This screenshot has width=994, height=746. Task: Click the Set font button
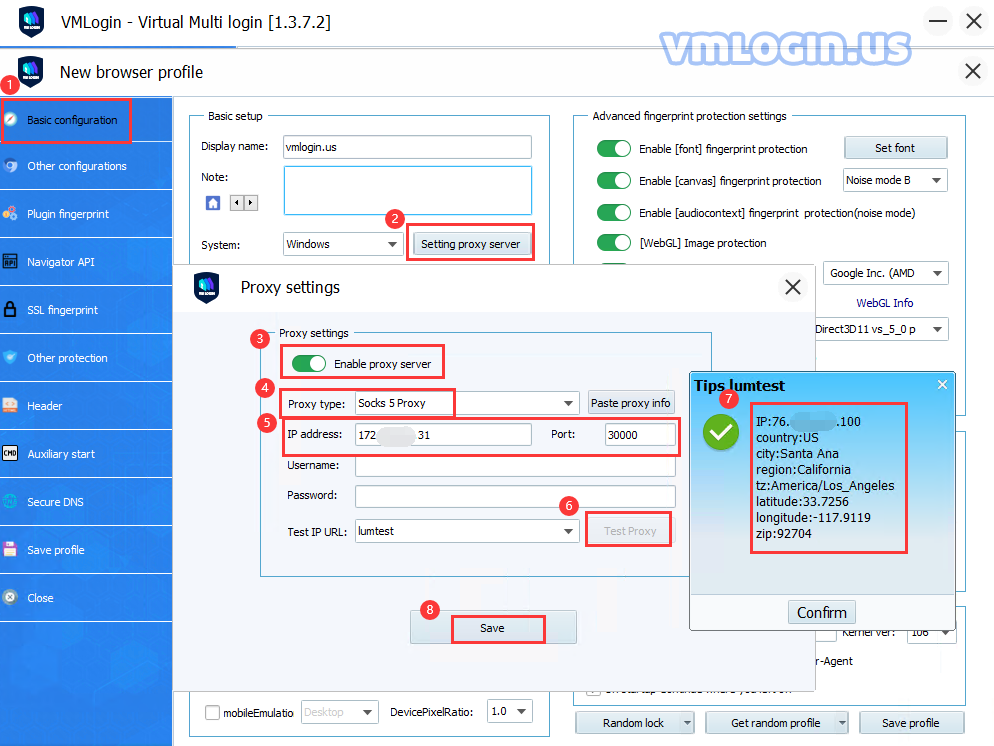pyautogui.click(x=895, y=148)
